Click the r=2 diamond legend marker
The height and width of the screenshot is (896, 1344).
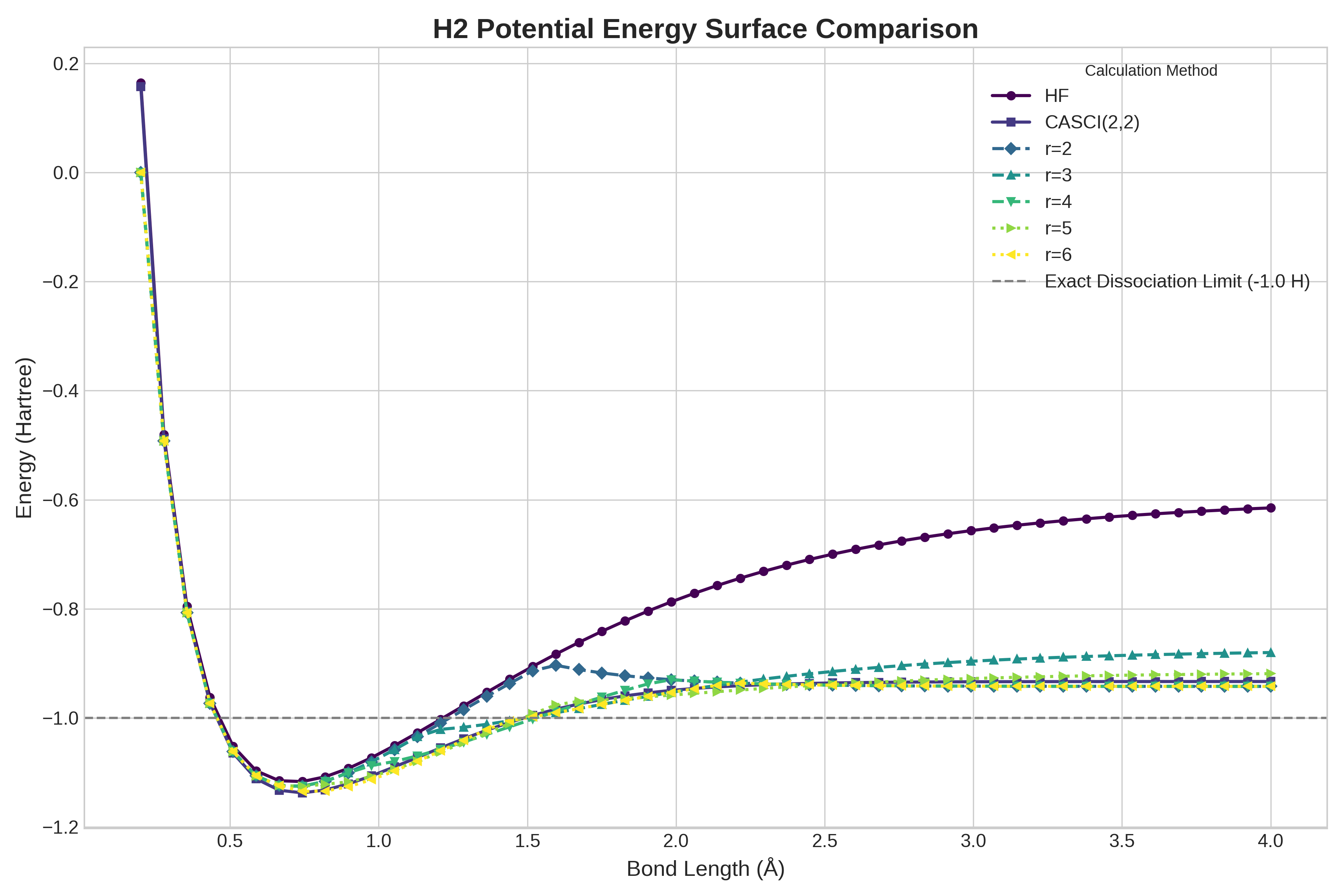[1011, 149]
